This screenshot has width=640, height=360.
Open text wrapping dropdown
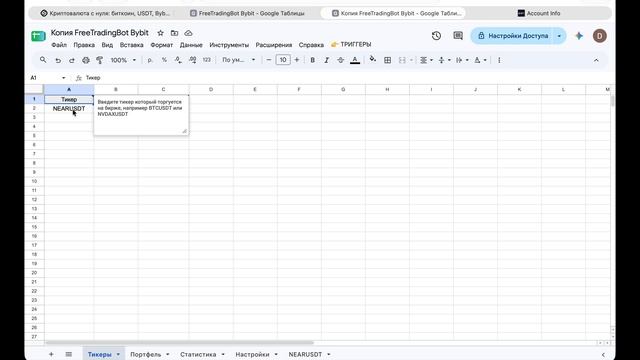462,60
